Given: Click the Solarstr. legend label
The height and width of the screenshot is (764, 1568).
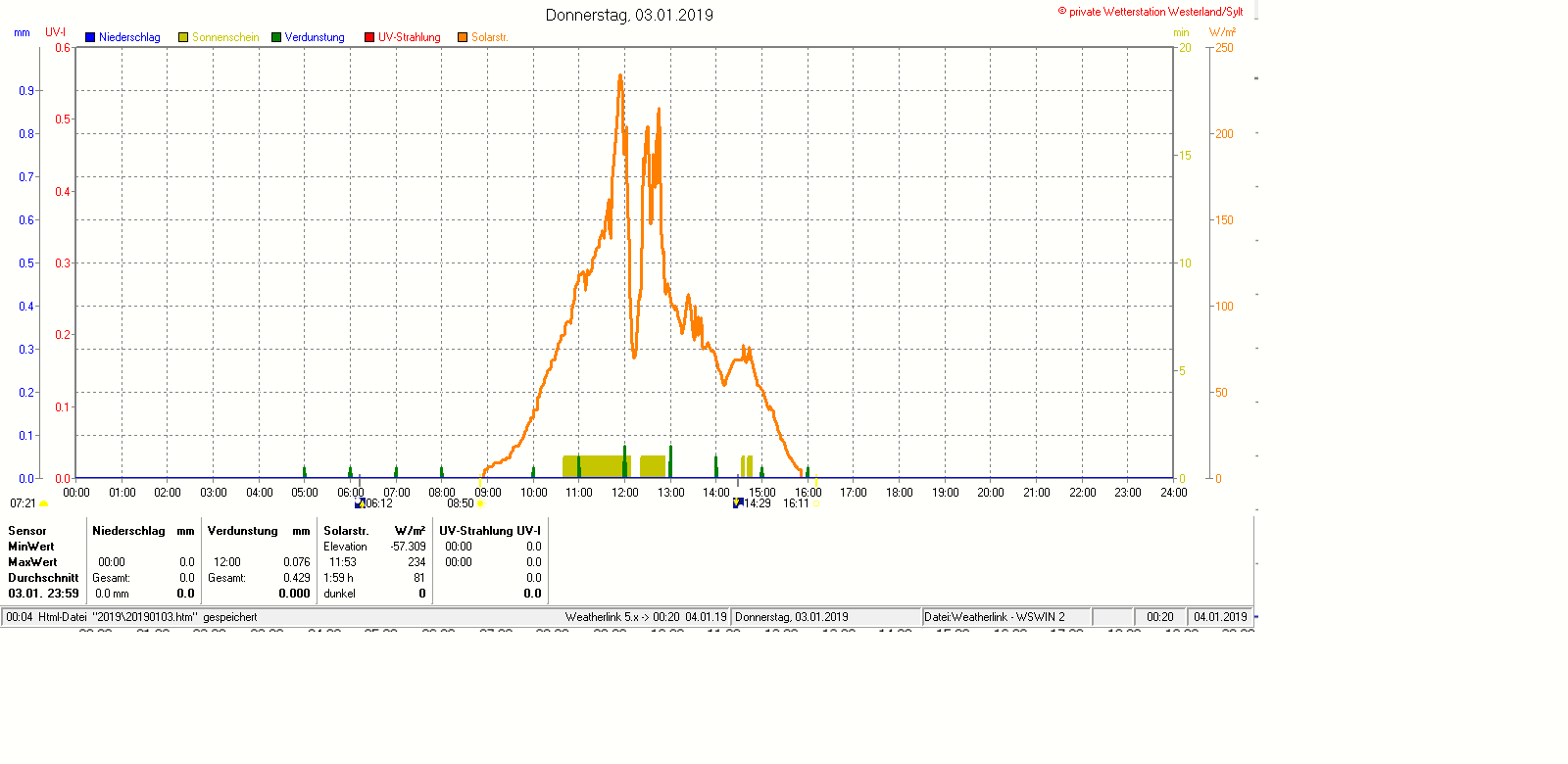Looking at the screenshot, I should [489, 37].
